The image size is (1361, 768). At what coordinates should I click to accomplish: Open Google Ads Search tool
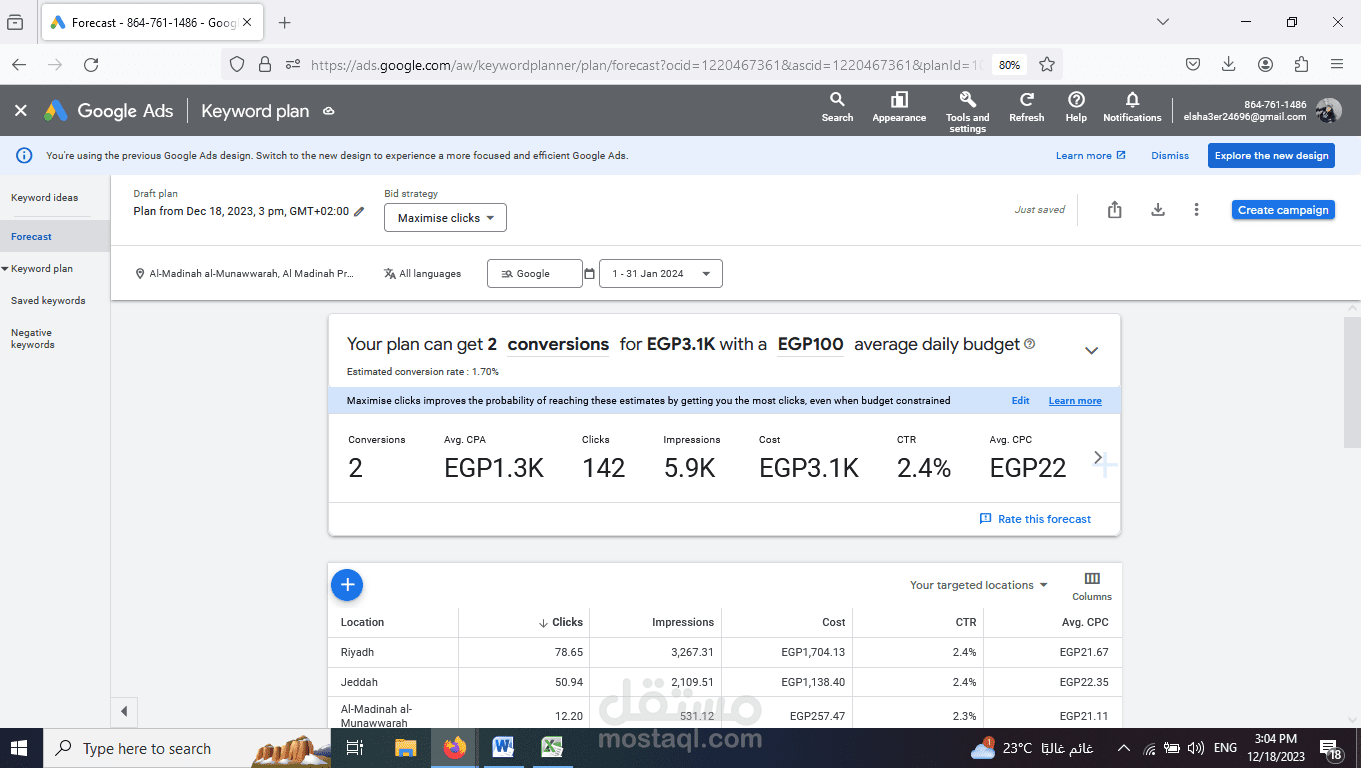coord(837,107)
